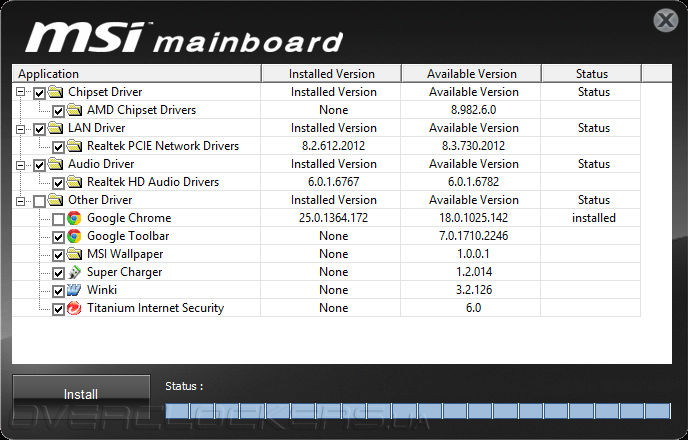Uncheck AMD Chipset Drivers checkbox

(58, 111)
